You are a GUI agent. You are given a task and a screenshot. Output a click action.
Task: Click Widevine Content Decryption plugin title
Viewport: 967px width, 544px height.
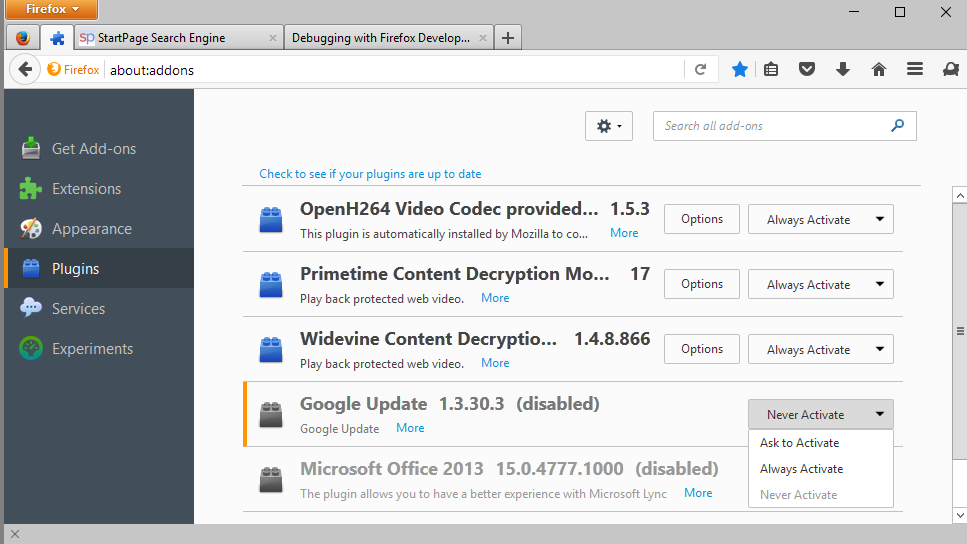[428, 339]
